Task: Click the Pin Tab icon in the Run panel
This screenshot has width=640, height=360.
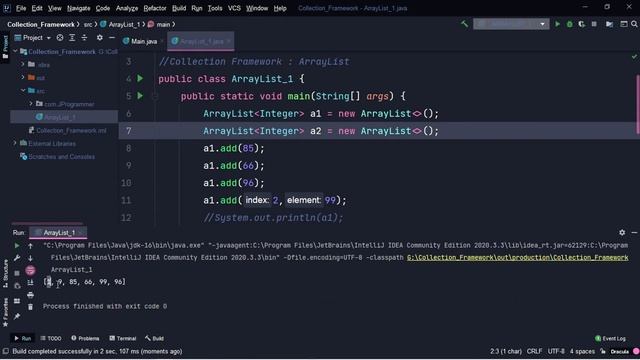Action: (17, 316)
